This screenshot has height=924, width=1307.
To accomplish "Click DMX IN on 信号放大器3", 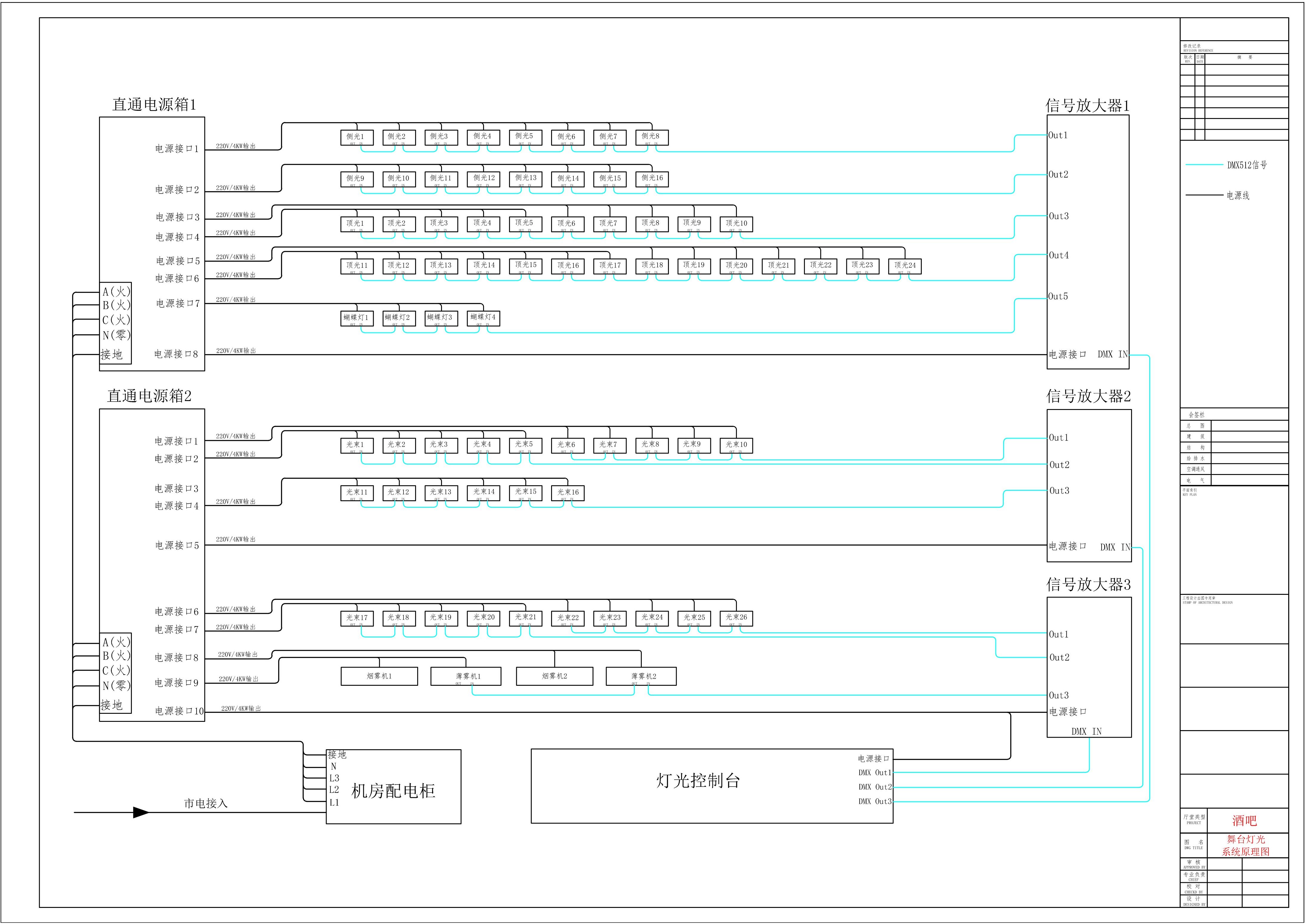I will tap(1086, 732).
